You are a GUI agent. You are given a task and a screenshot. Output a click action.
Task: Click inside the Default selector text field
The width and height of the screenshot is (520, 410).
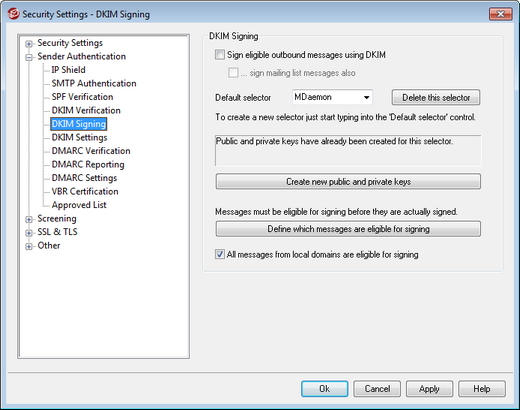tap(327, 97)
